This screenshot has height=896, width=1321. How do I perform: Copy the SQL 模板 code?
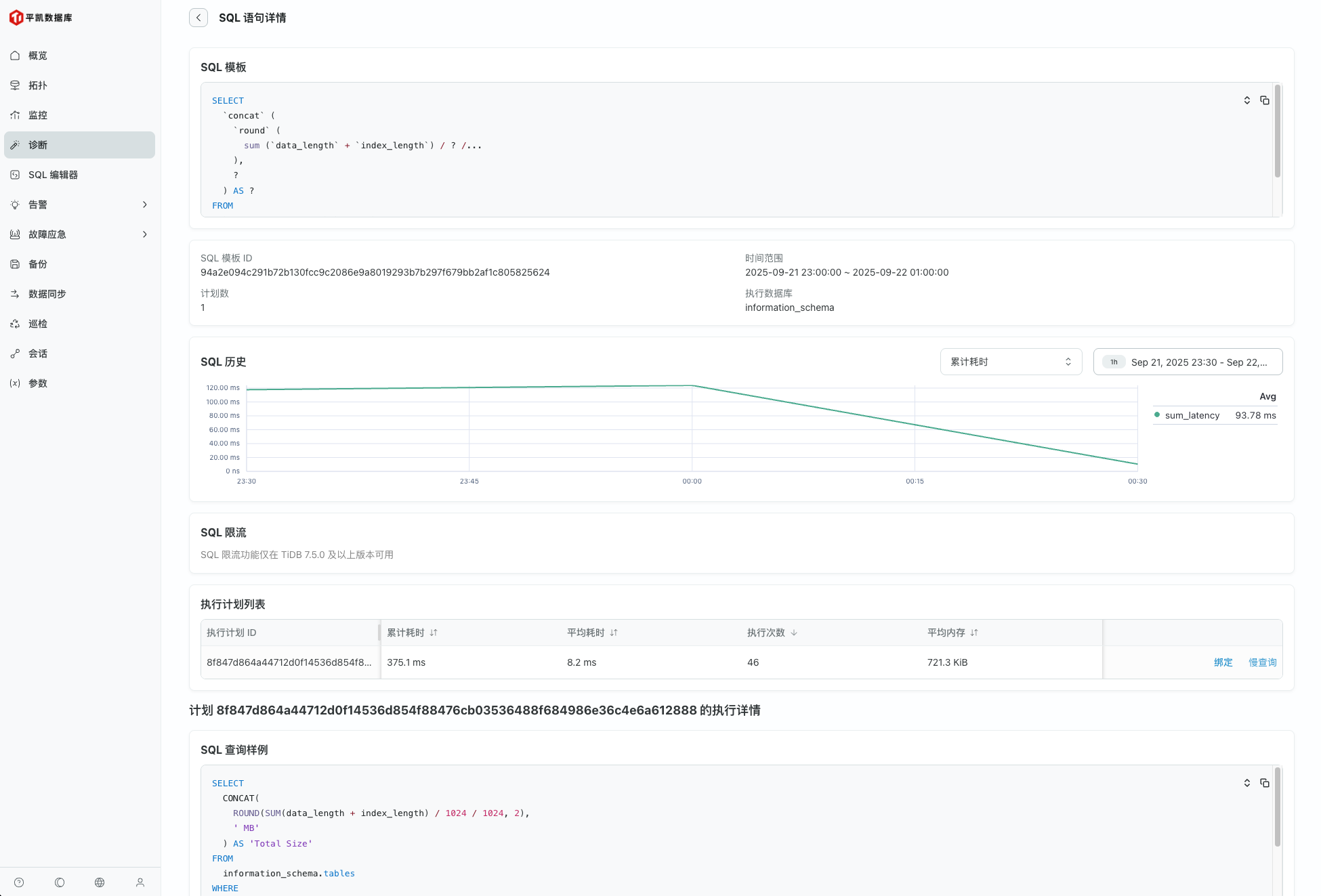tap(1264, 100)
